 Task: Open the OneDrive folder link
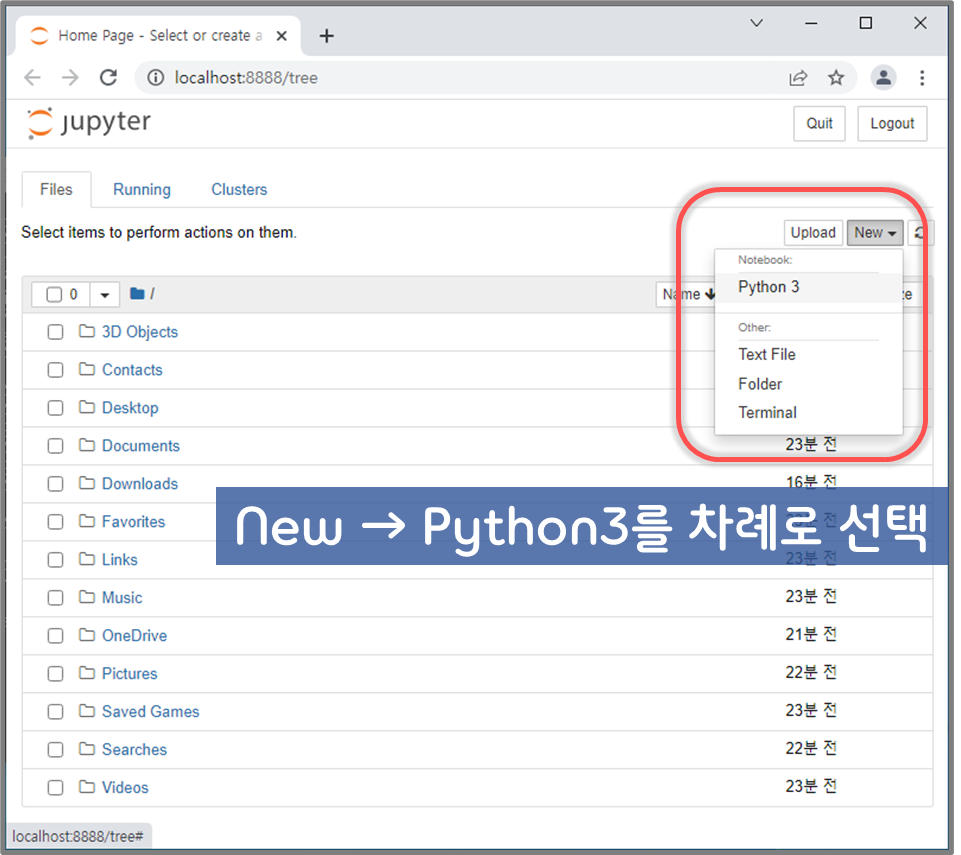coord(134,635)
